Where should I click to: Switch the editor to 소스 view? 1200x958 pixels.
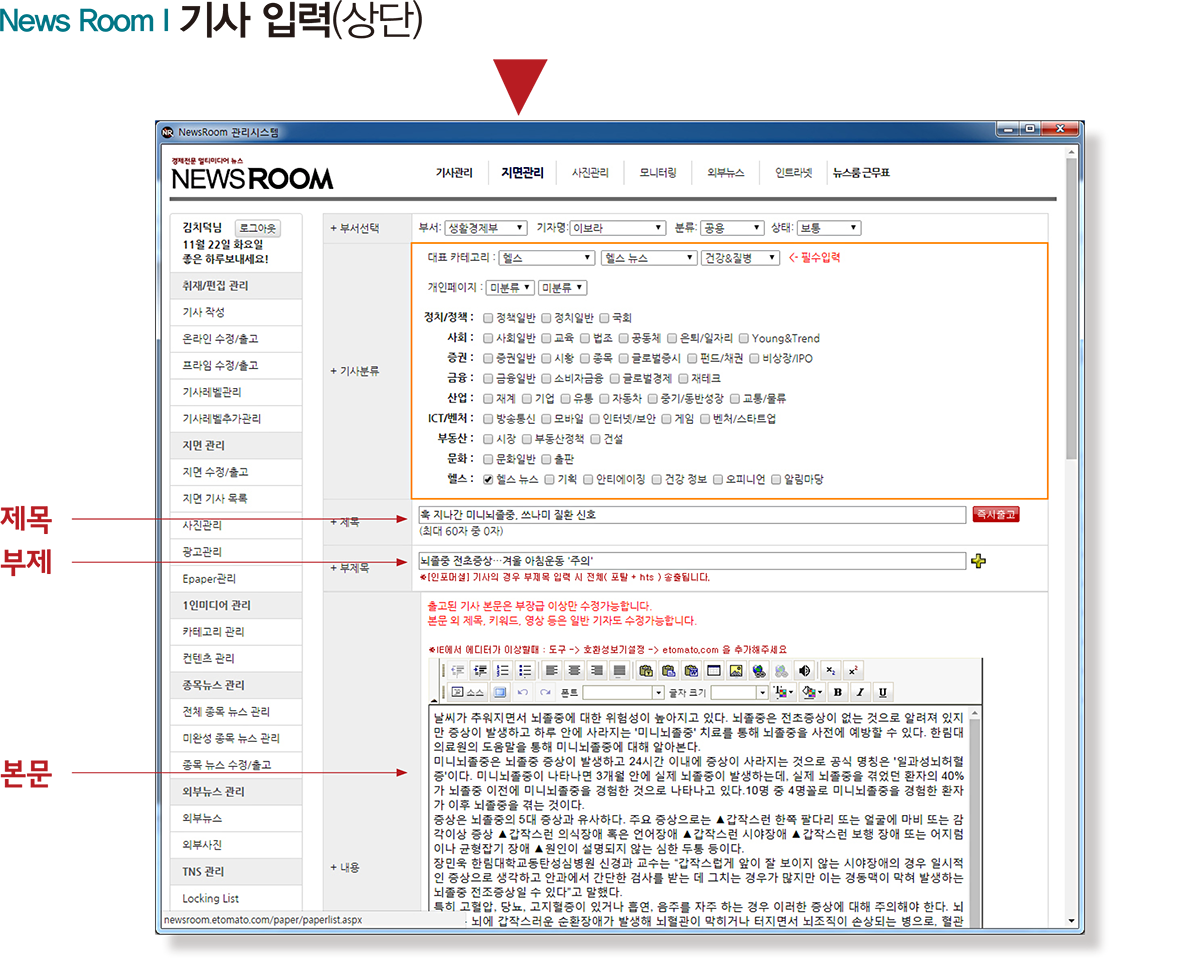click(467, 692)
